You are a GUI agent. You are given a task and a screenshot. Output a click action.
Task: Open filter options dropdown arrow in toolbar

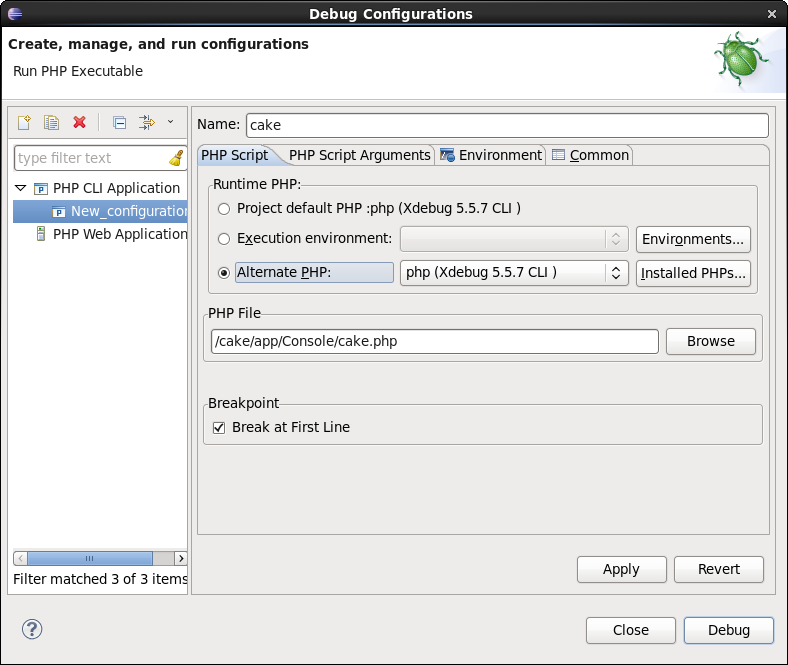point(170,122)
